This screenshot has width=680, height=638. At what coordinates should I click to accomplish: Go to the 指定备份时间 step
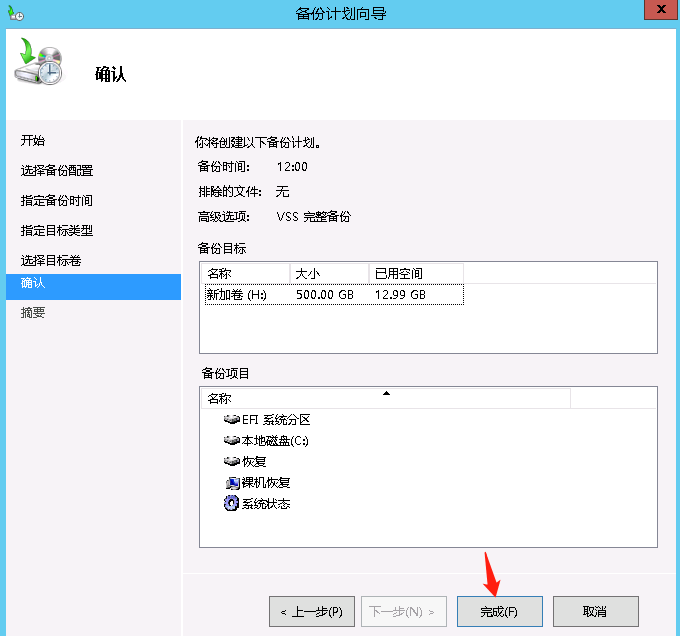pos(56,200)
